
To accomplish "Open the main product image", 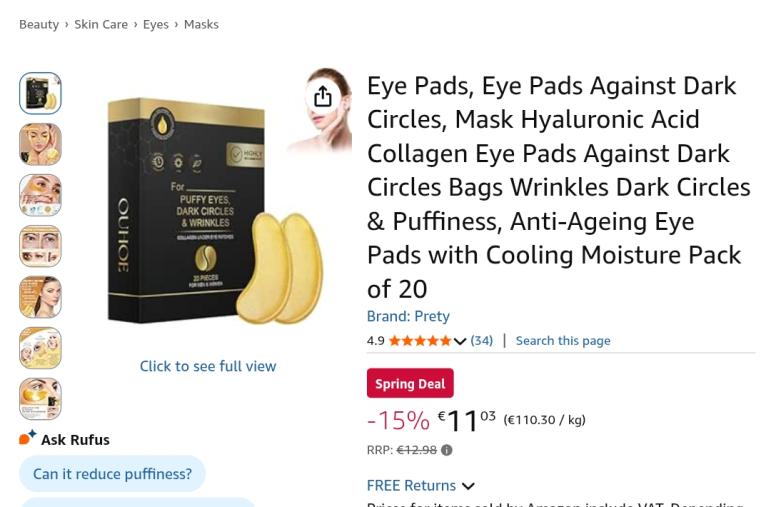I will pyautogui.click(x=210, y=210).
